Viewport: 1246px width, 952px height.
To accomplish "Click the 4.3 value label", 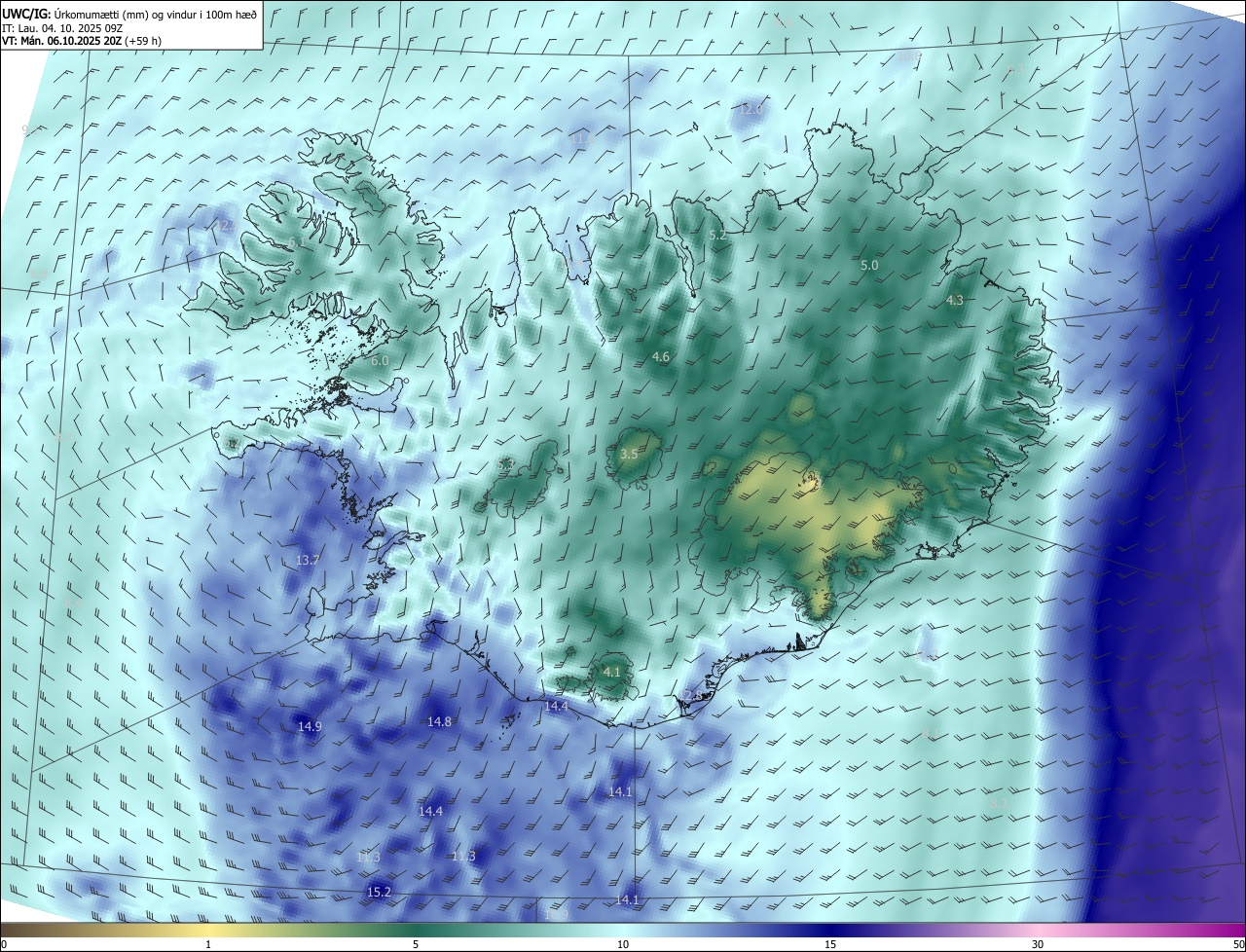I will tap(955, 300).
